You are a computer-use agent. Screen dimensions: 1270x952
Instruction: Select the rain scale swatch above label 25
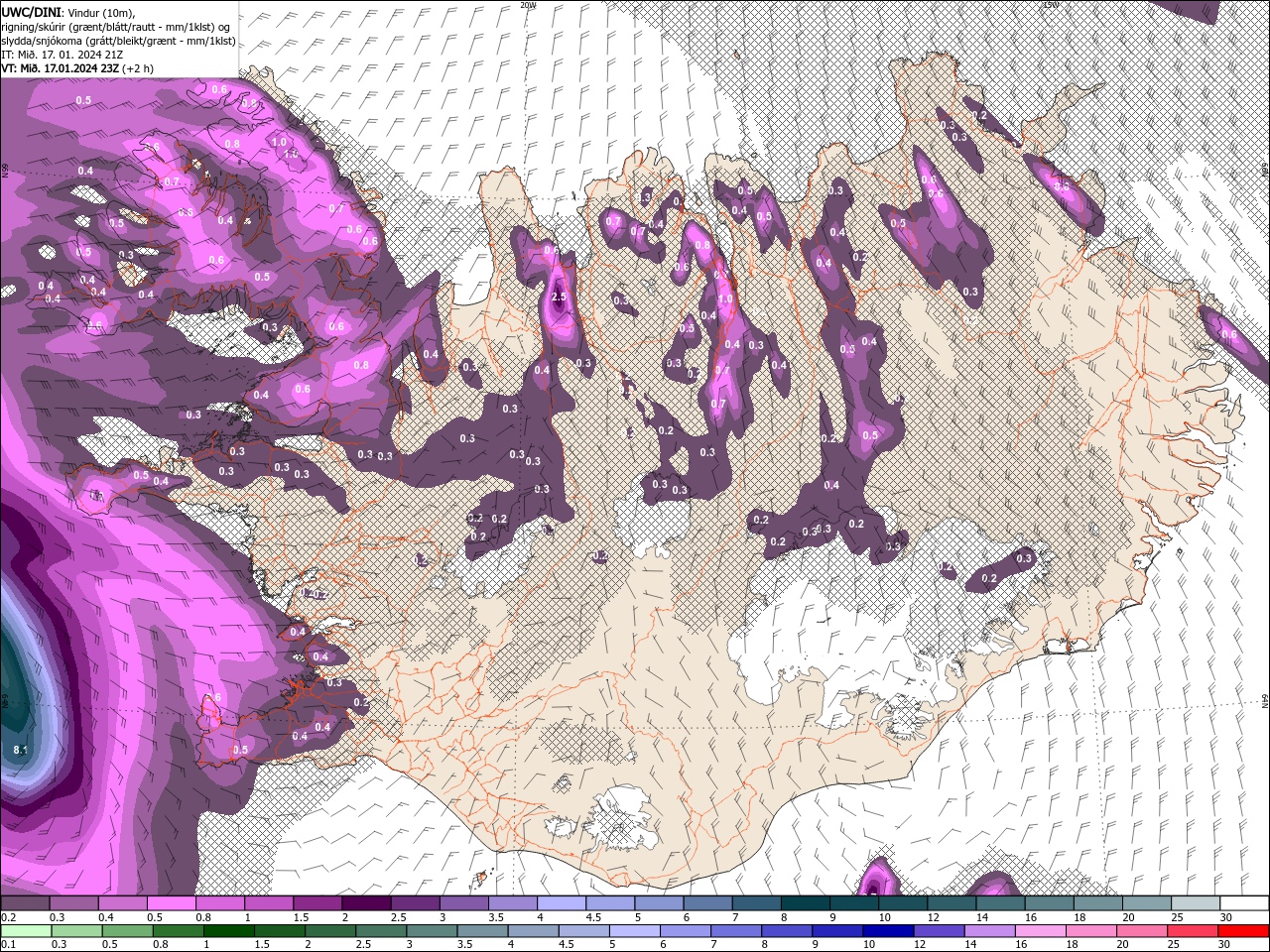[x=1194, y=931]
